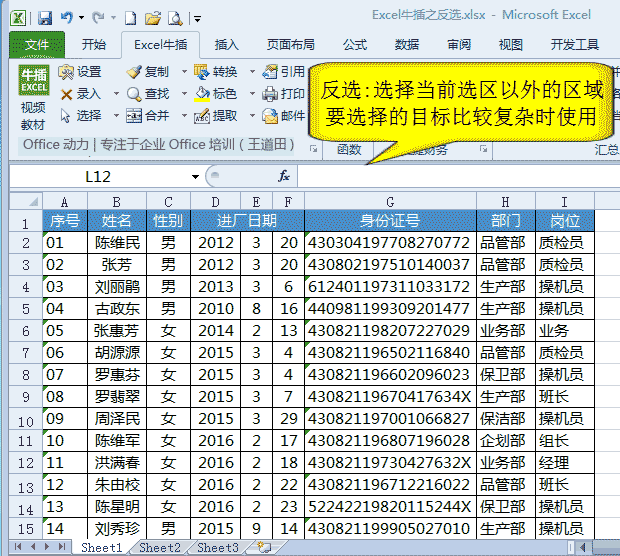The width and height of the screenshot is (620, 556).
Task: Switch to the 审阅 ribbon tab
Action: tap(459, 45)
